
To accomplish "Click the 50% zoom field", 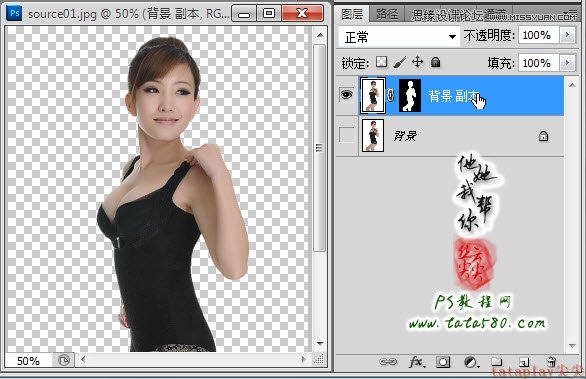I will tap(28, 361).
